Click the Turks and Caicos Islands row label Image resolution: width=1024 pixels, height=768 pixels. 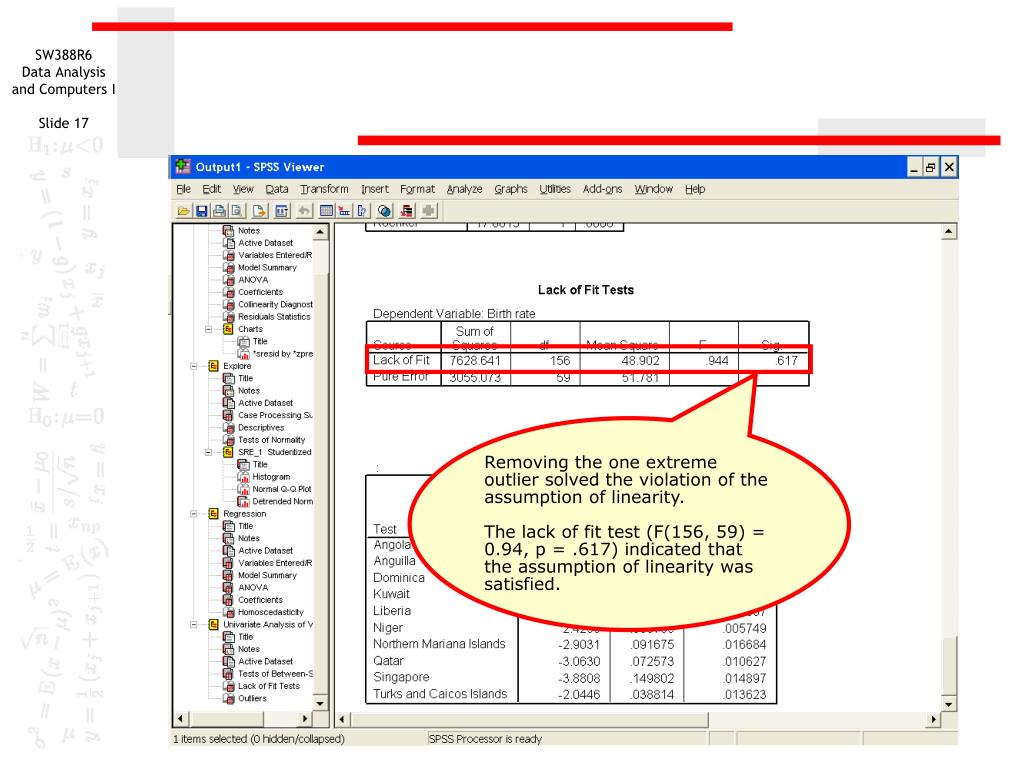[x=440, y=694]
